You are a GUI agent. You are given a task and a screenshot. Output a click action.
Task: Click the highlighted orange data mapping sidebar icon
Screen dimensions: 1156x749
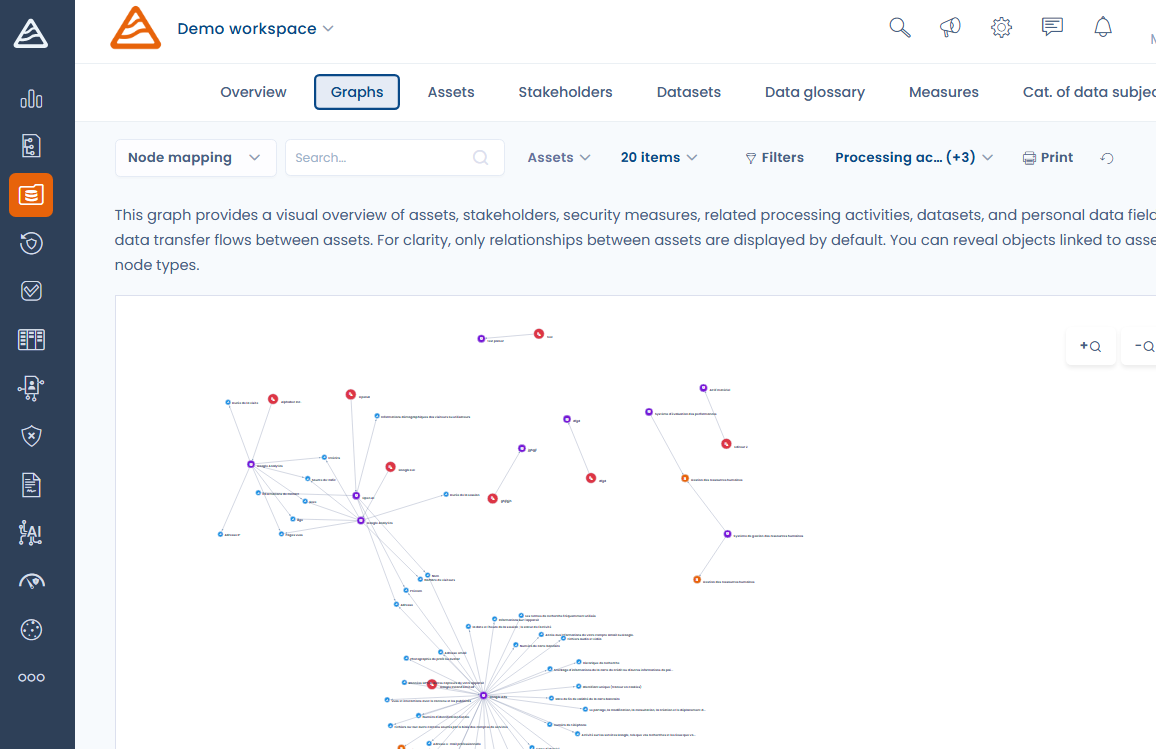pyautogui.click(x=30, y=194)
